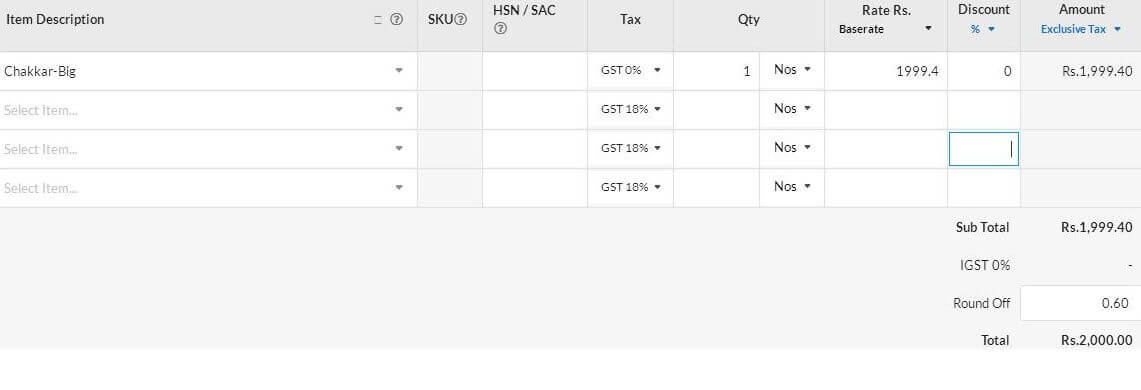The height and width of the screenshot is (390, 1141).
Task: Click help icon under HSN / SAC
Action: click(x=500, y=29)
